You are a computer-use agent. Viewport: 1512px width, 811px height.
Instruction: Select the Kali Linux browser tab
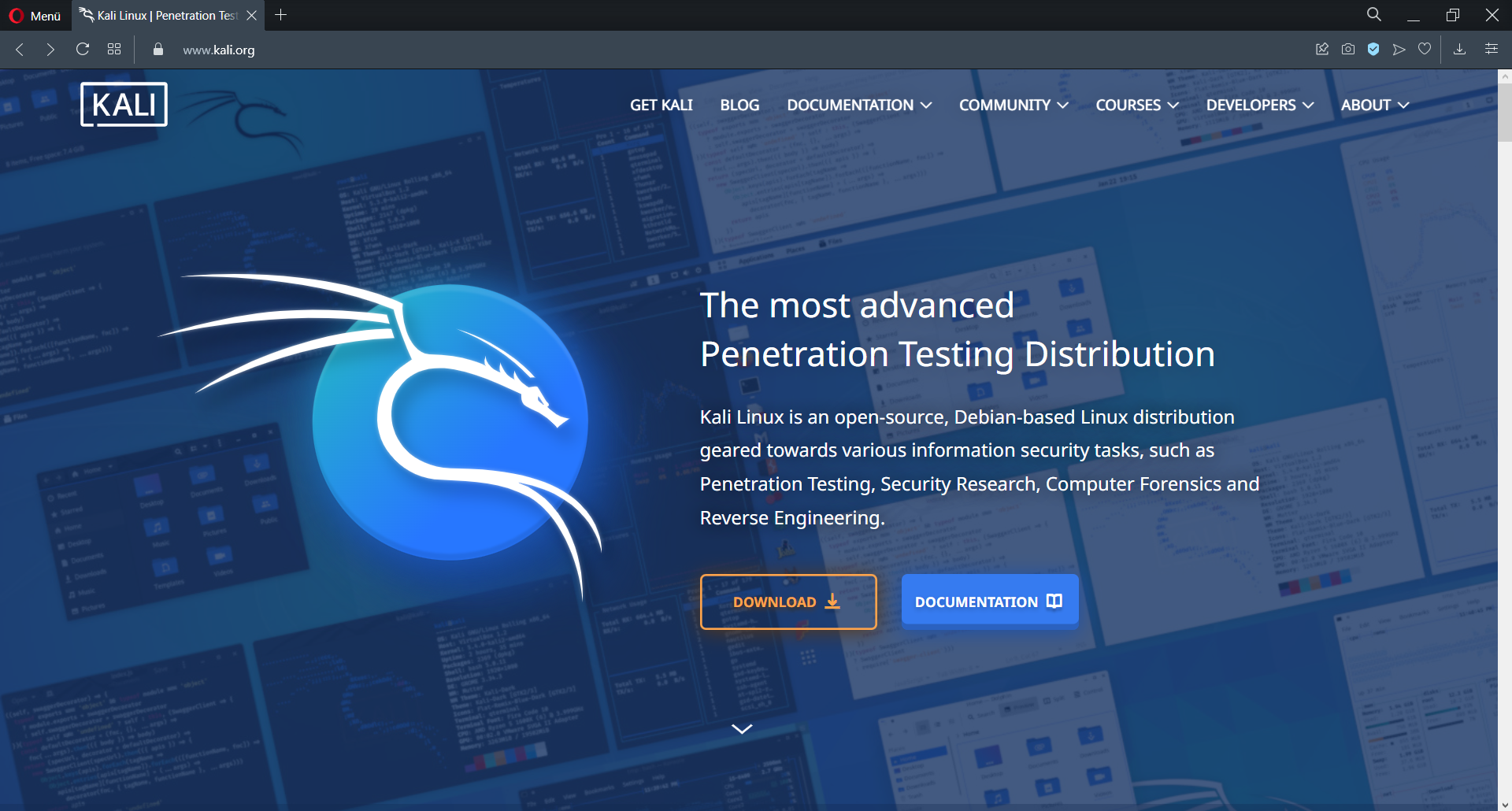167,15
